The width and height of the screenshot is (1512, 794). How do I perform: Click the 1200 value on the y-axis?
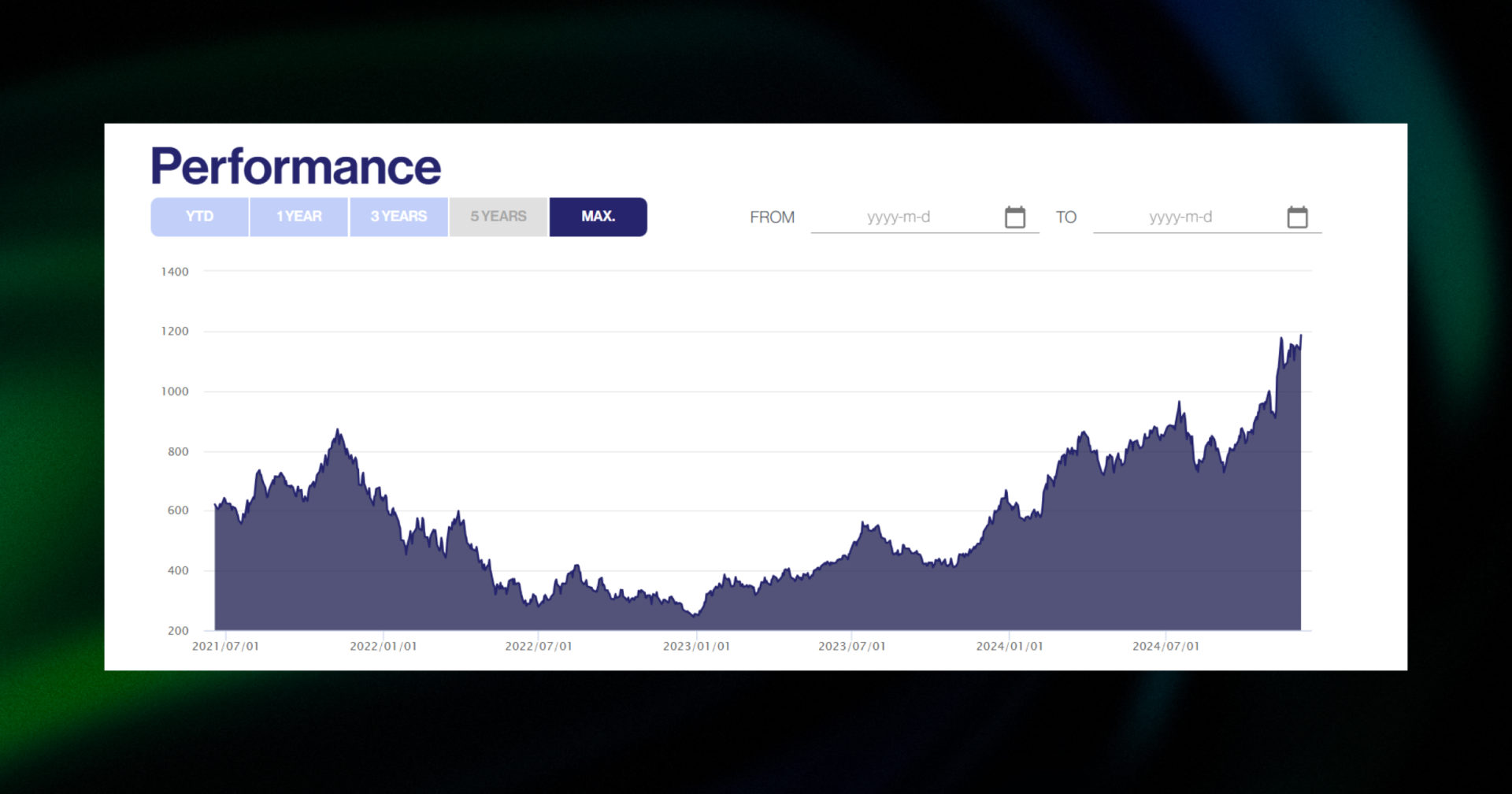[x=175, y=331]
